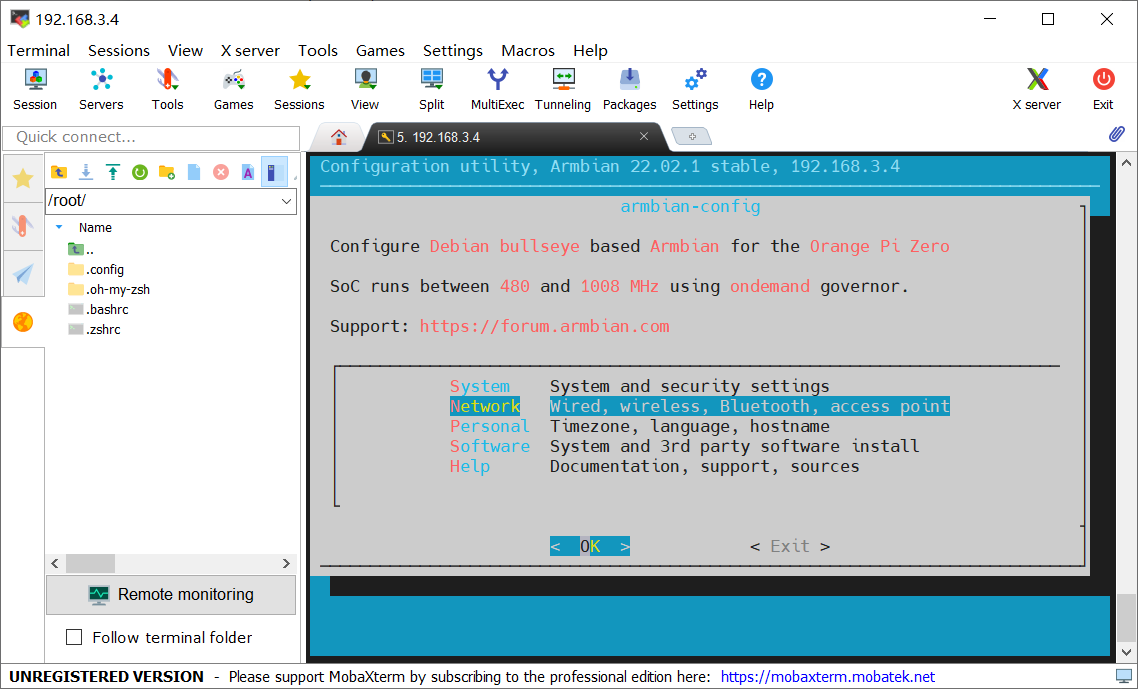Select the Personal menu entry
Viewport: 1138px width, 689px height.
click(x=490, y=426)
